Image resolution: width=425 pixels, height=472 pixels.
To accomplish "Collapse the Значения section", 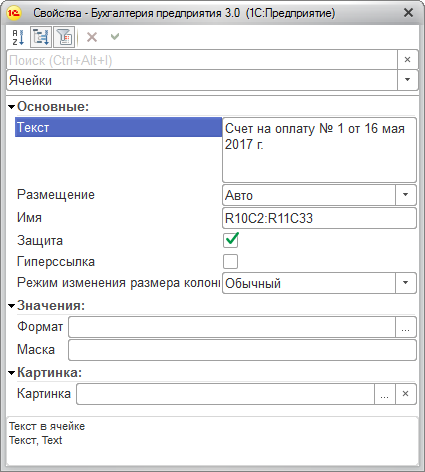I will [12, 306].
